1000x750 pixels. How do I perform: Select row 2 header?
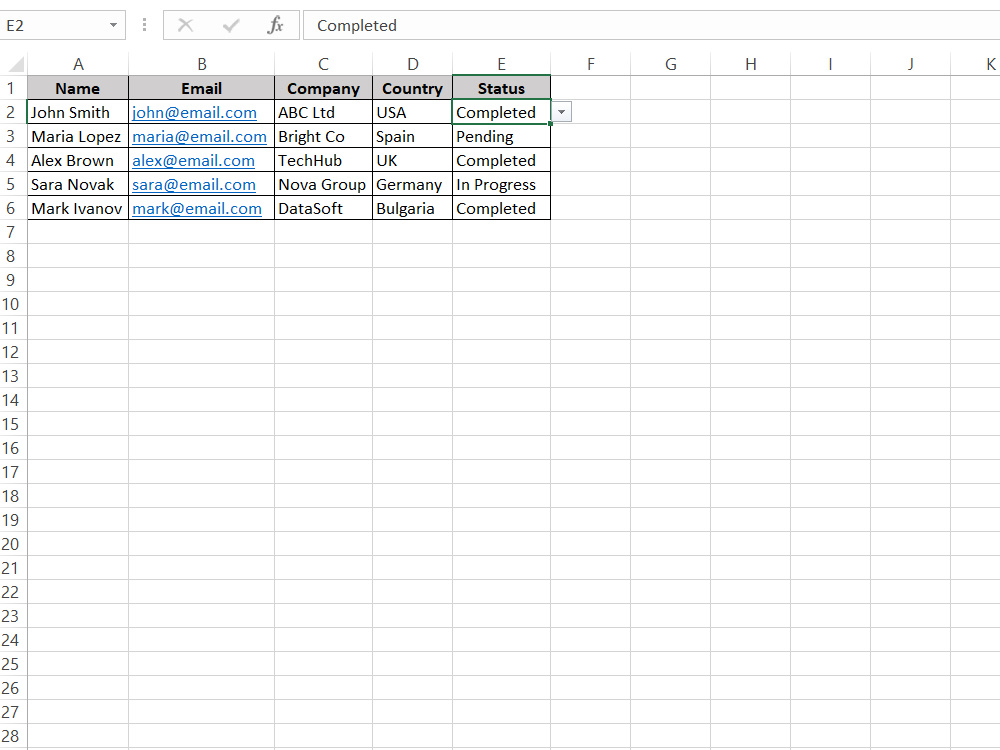[11, 112]
